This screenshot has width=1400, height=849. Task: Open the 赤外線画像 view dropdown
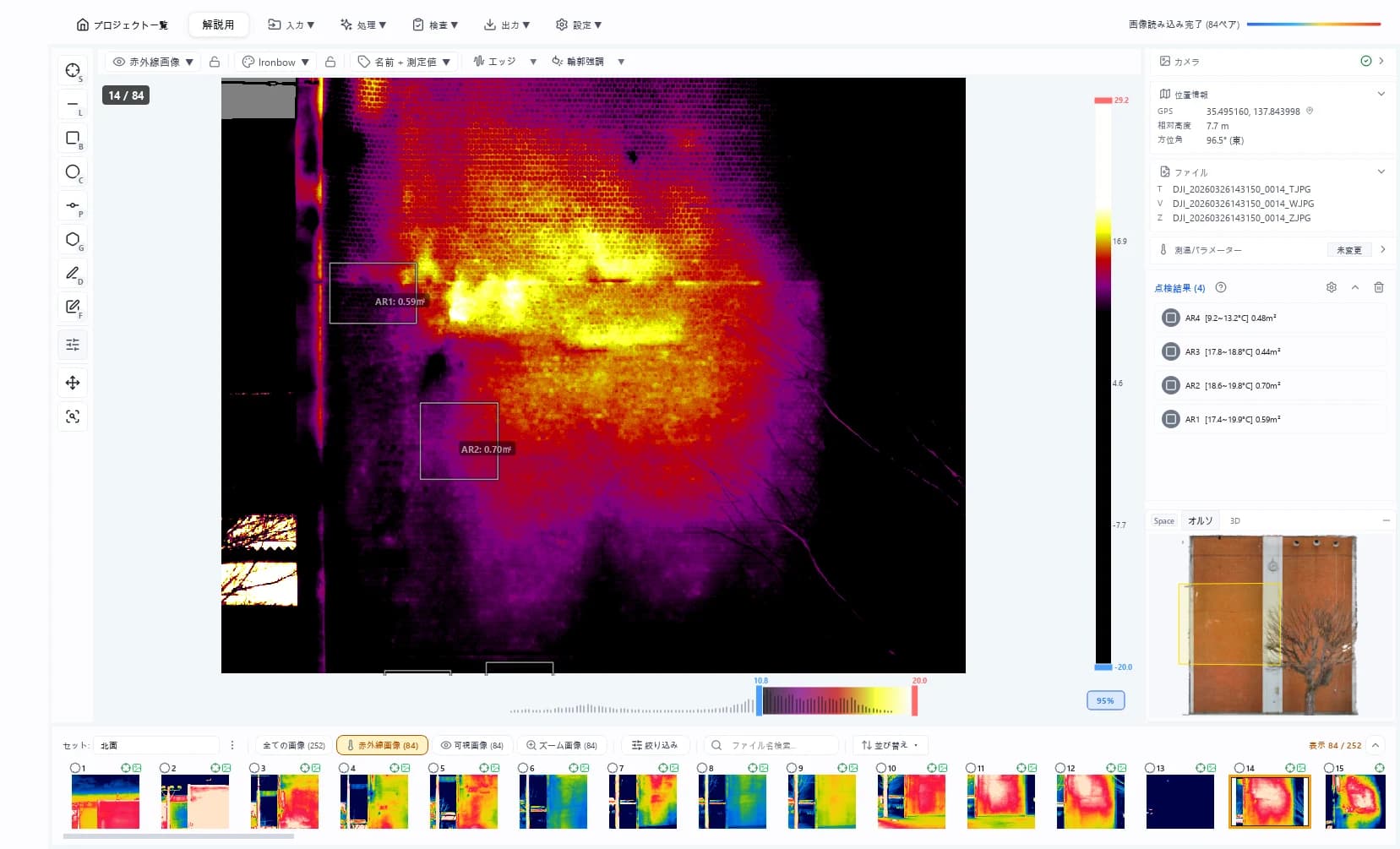coord(153,62)
